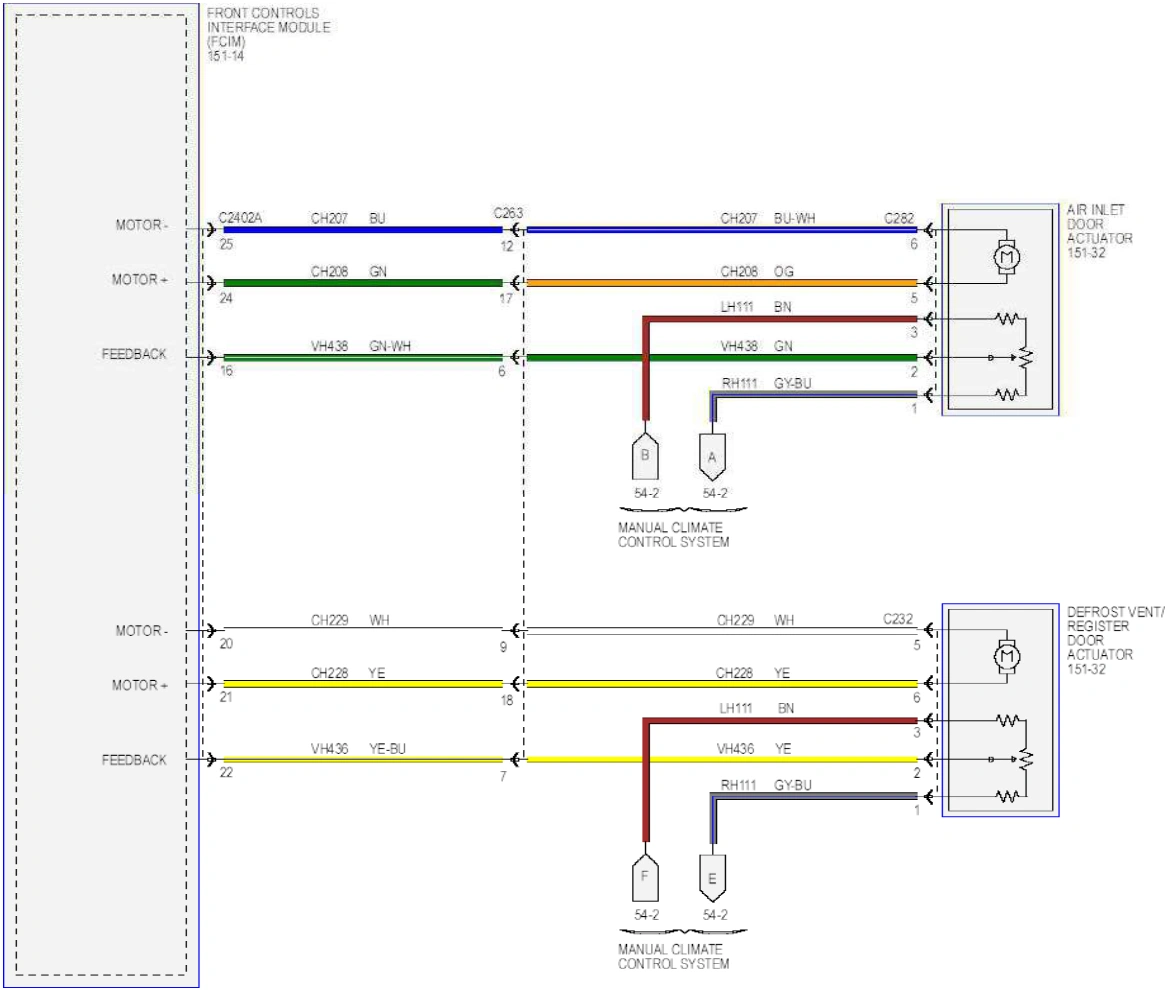Click pin number 18 on C263
This screenshot has width=1166, height=990.
pos(506,700)
